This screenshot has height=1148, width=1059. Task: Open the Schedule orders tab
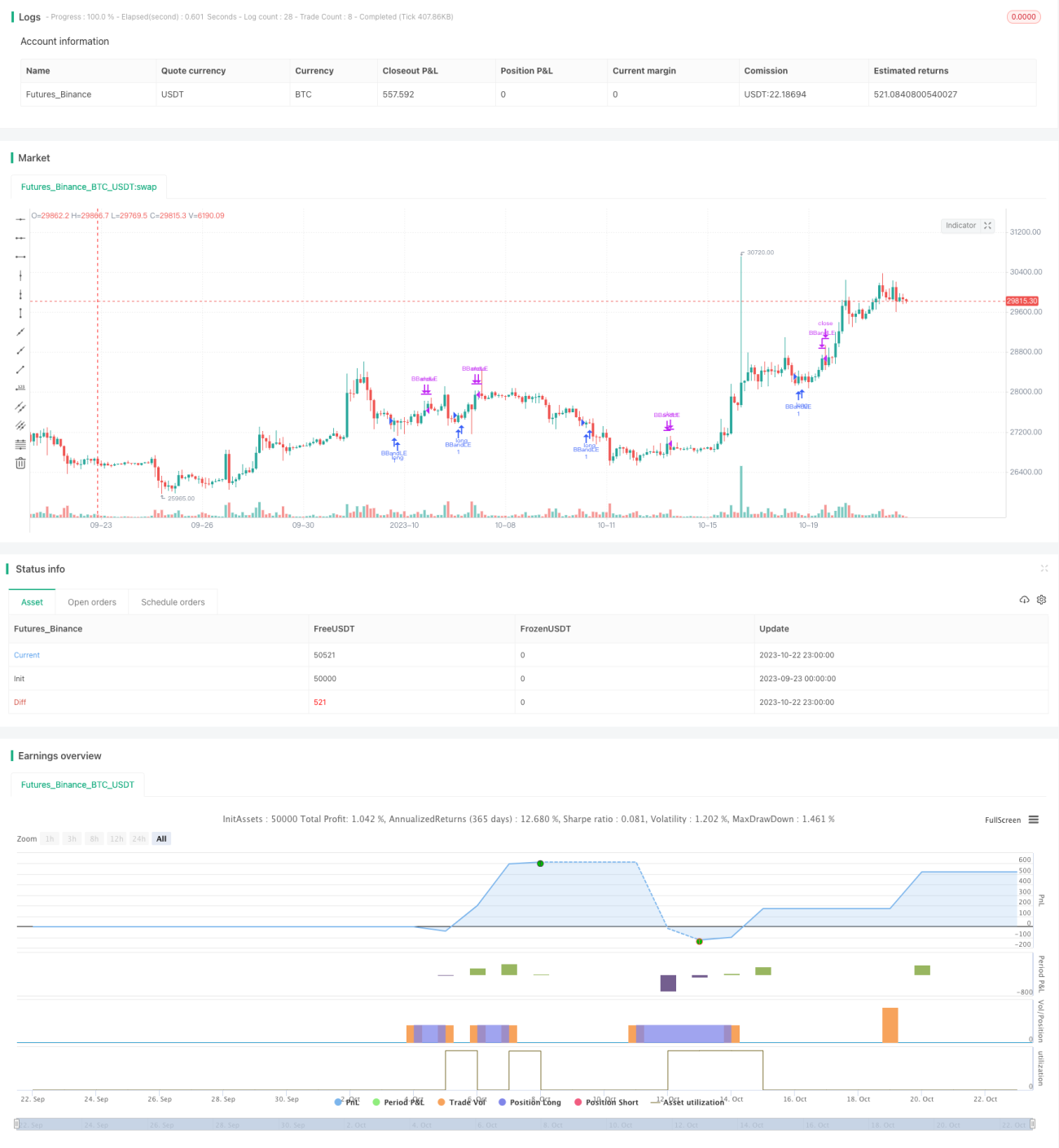[173, 602]
